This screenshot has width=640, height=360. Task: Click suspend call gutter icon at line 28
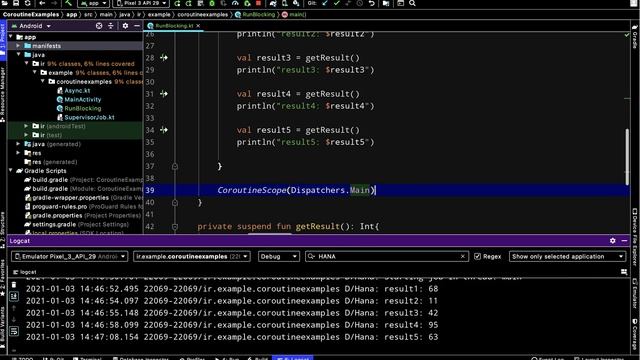click(164, 58)
